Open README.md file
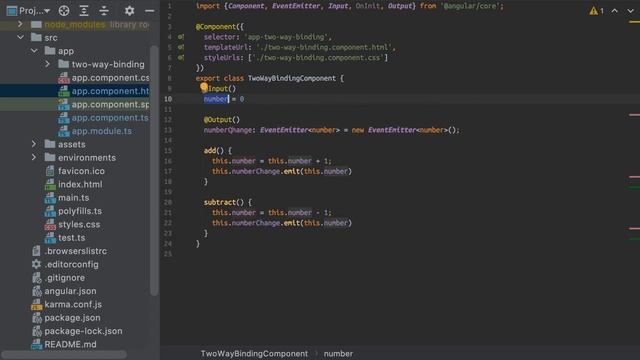Viewport: 640px width, 360px height. tap(70, 344)
